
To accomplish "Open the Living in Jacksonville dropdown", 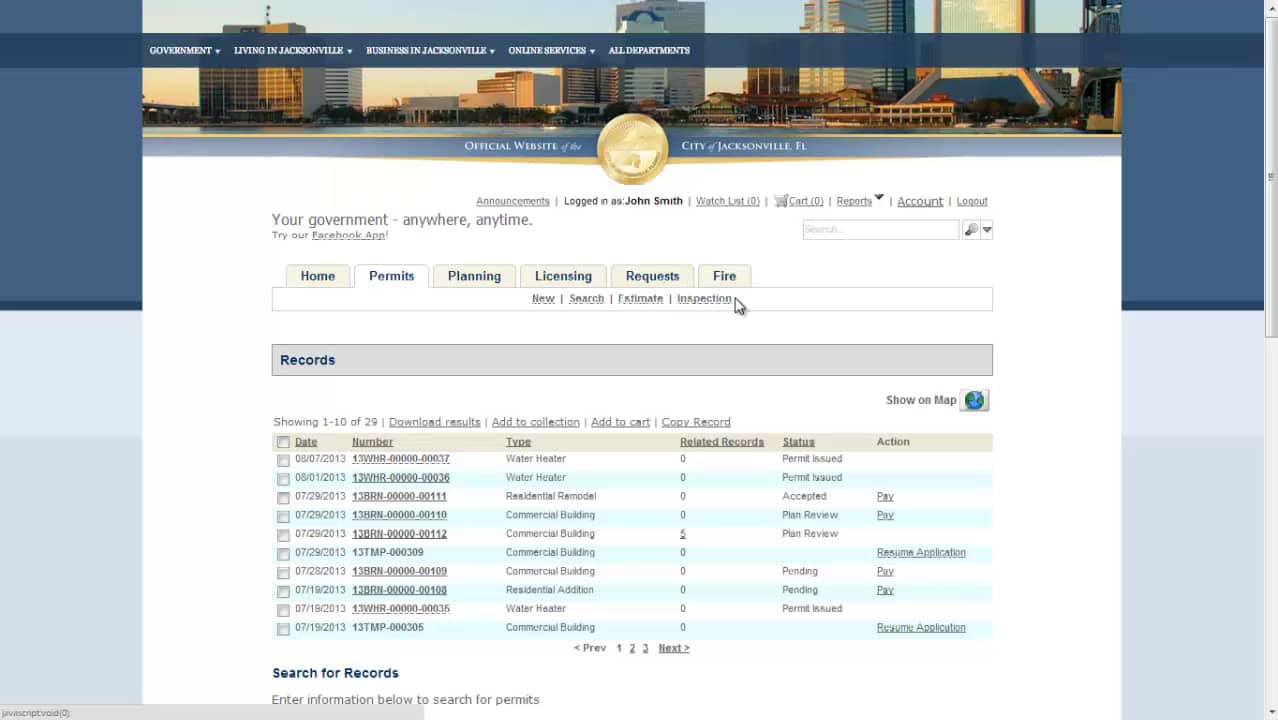I will 293,50.
